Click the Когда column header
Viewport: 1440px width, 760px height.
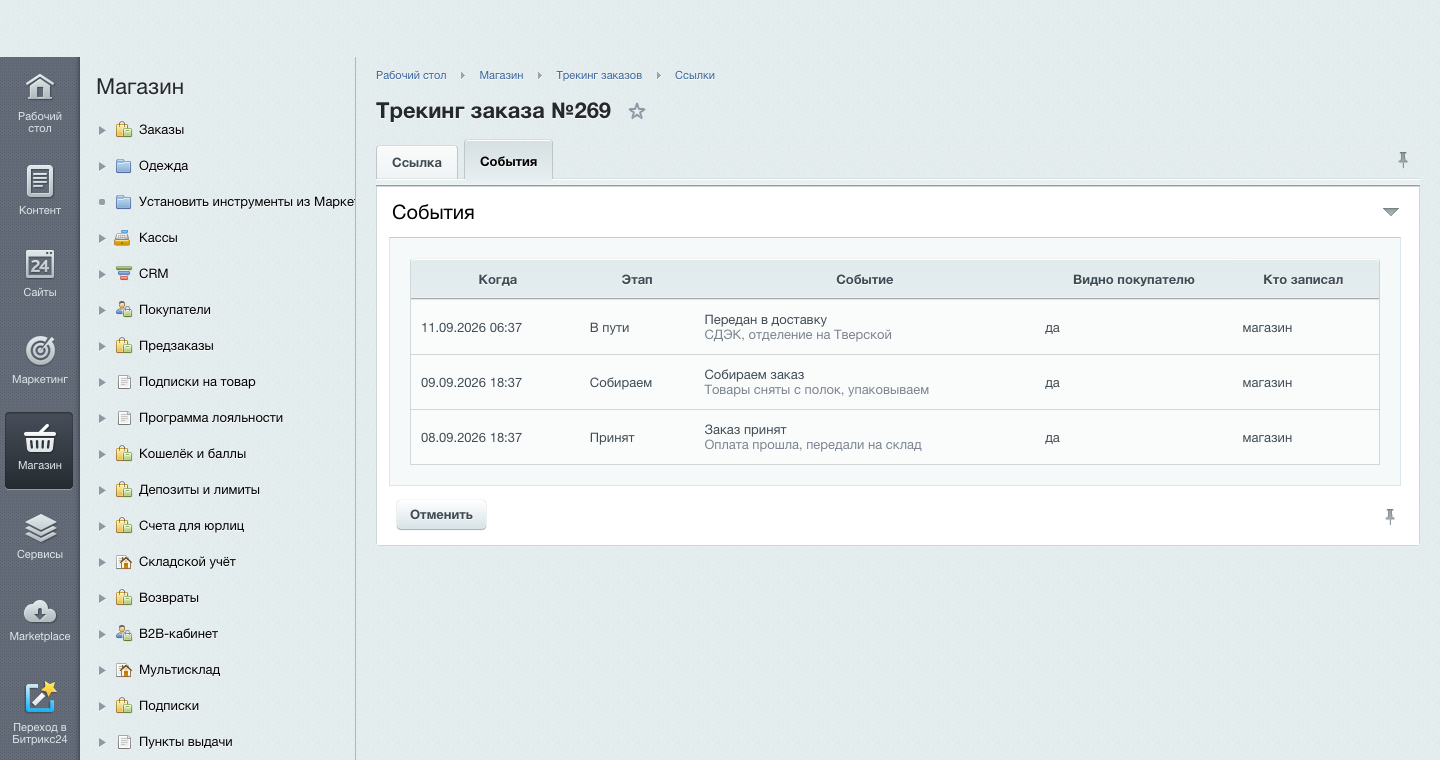(498, 280)
